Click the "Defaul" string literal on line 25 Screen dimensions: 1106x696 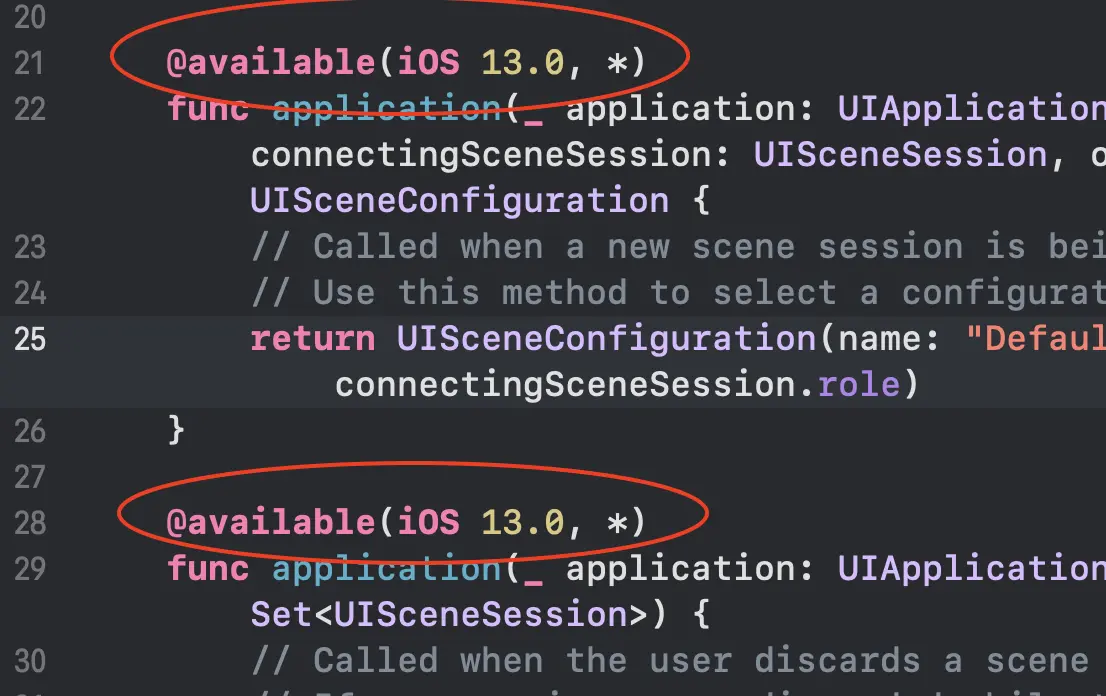pos(1035,338)
